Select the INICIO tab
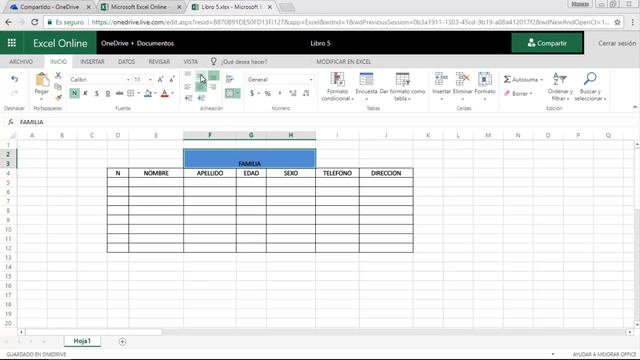This screenshot has width=640, height=360. coord(58,62)
